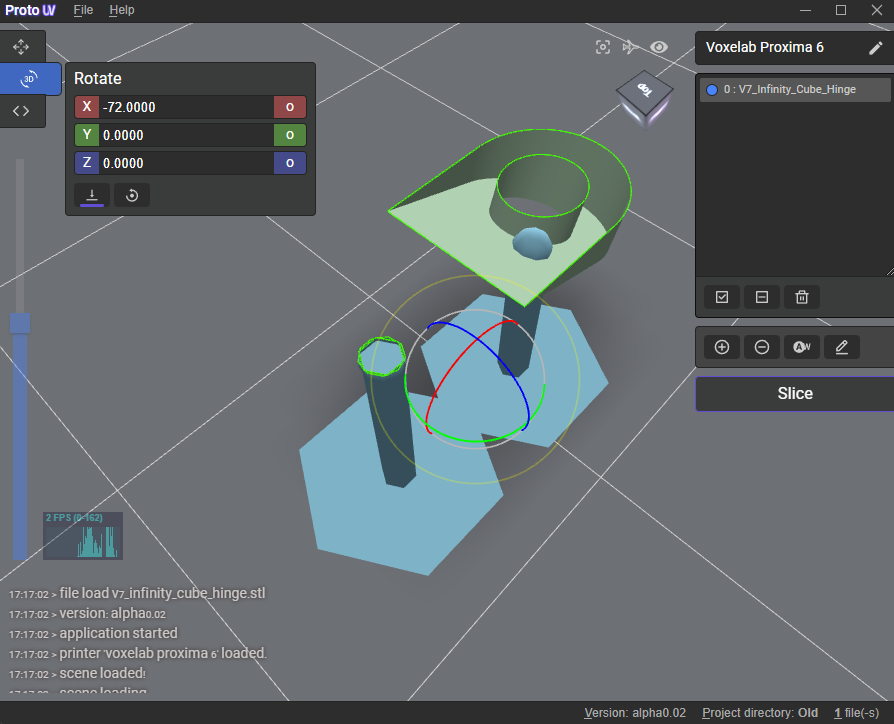Edit the Z rotation value field
The width and height of the screenshot is (894, 724).
tap(186, 163)
